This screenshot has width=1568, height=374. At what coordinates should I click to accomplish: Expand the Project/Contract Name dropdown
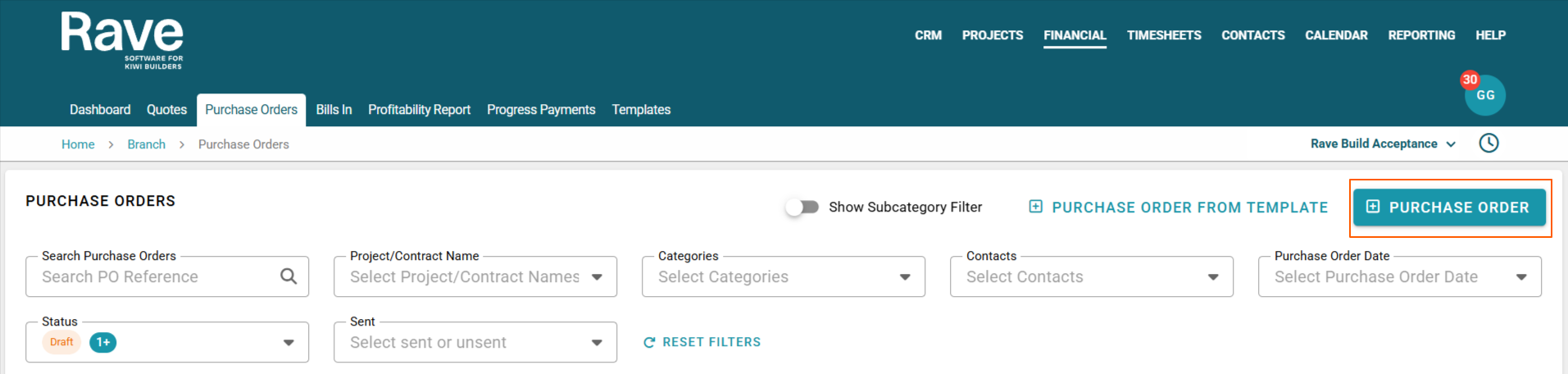[x=597, y=277]
